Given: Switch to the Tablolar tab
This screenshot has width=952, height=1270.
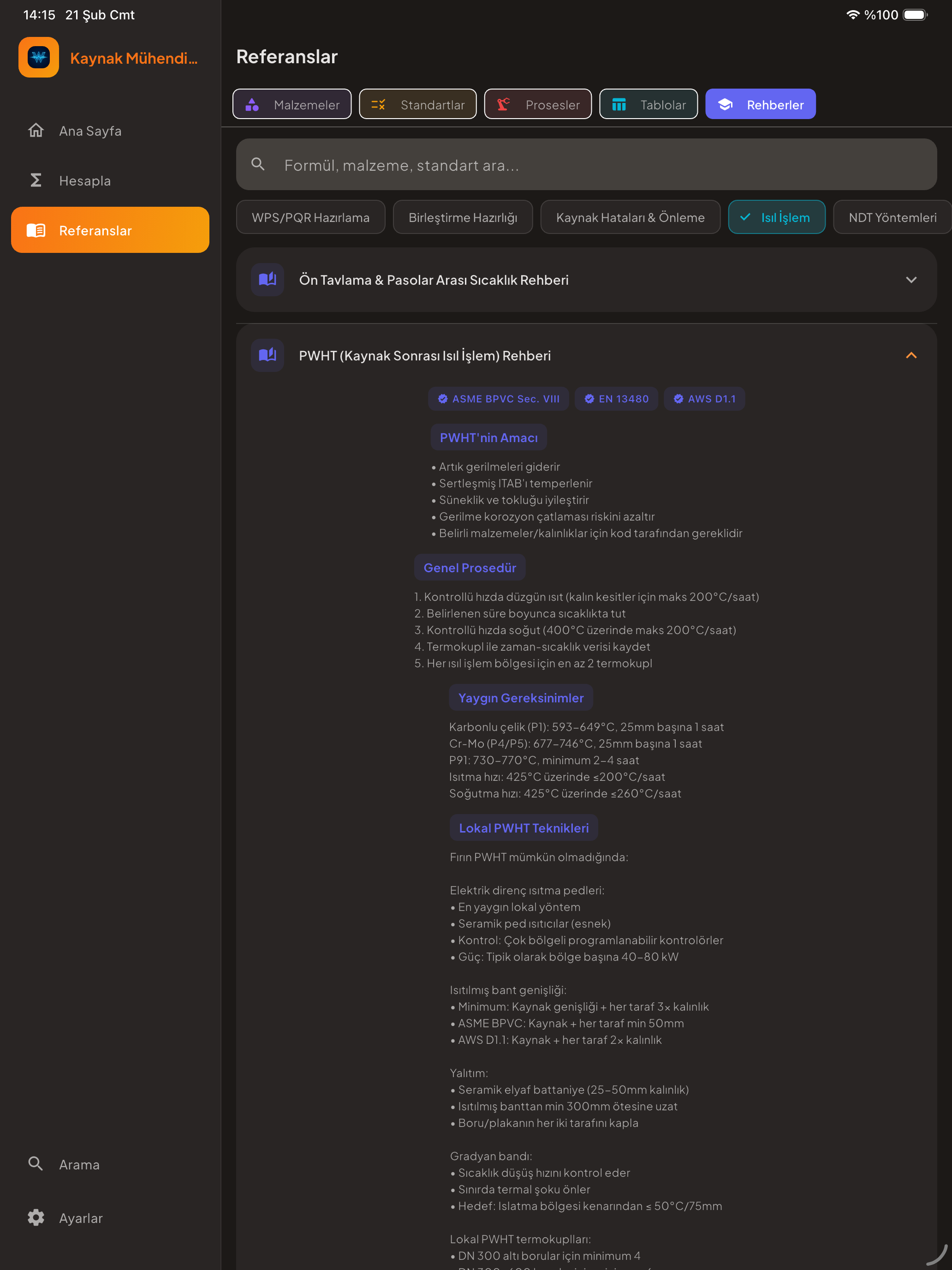Looking at the screenshot, I should [649, 104].
